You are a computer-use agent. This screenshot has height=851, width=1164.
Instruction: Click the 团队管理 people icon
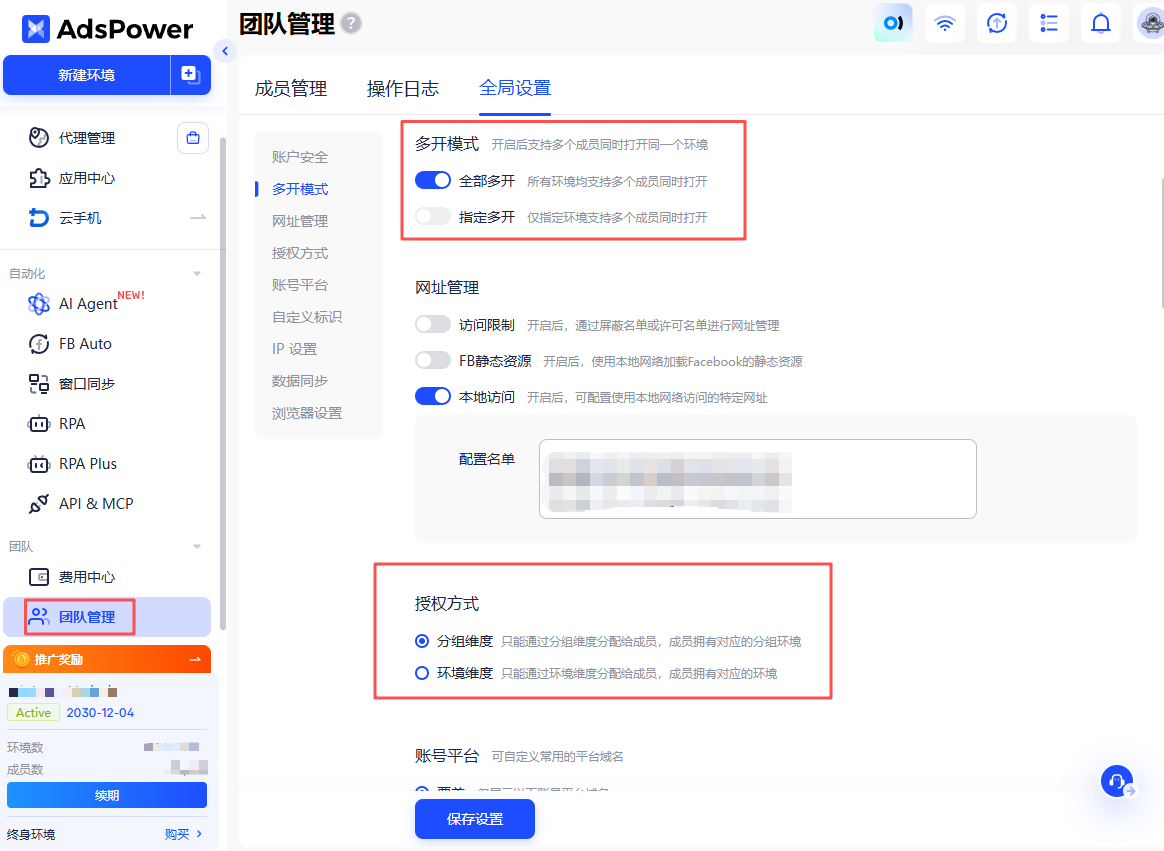click(x=39, y=616)
